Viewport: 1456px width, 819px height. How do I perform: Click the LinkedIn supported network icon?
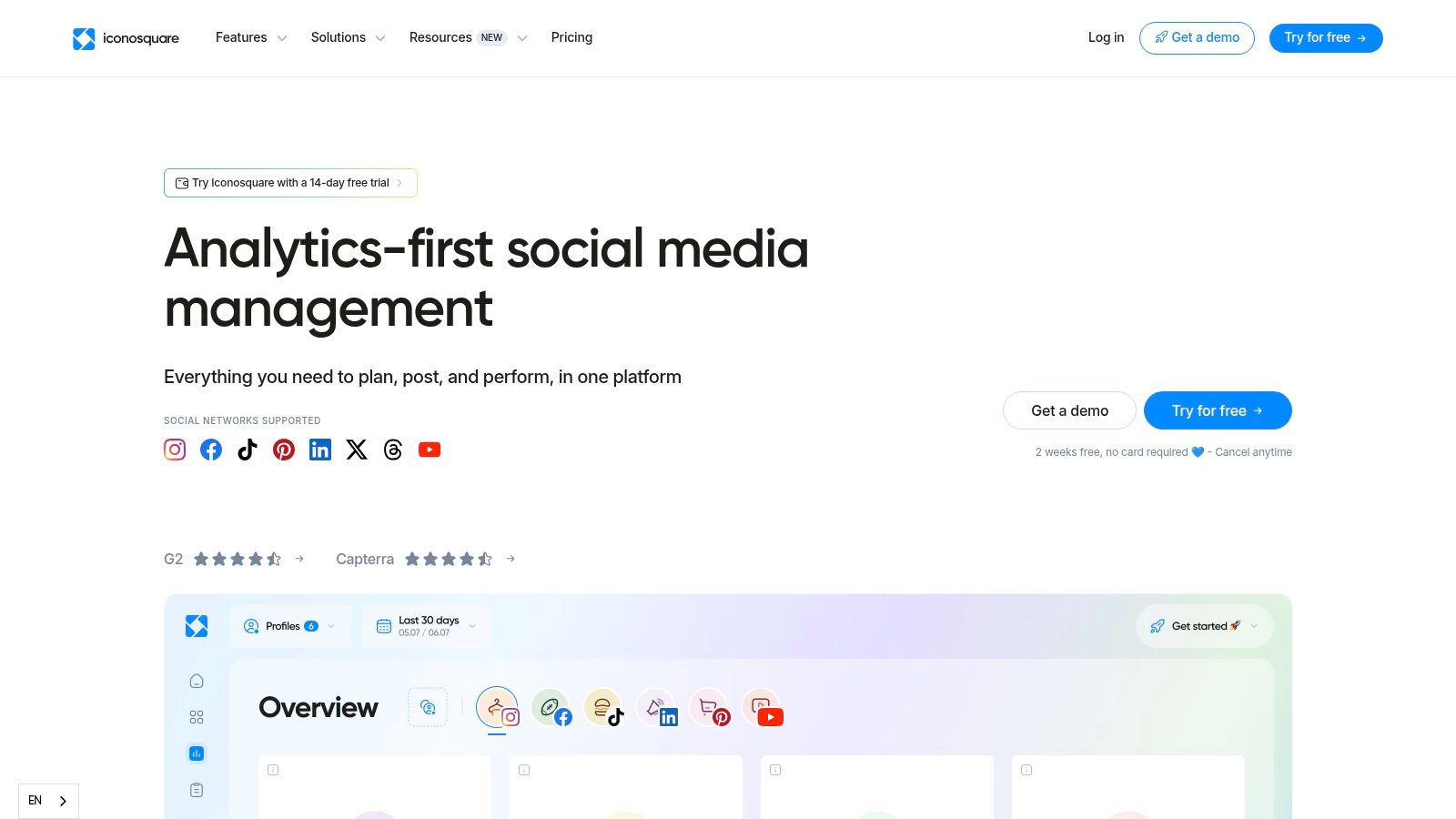320,450
